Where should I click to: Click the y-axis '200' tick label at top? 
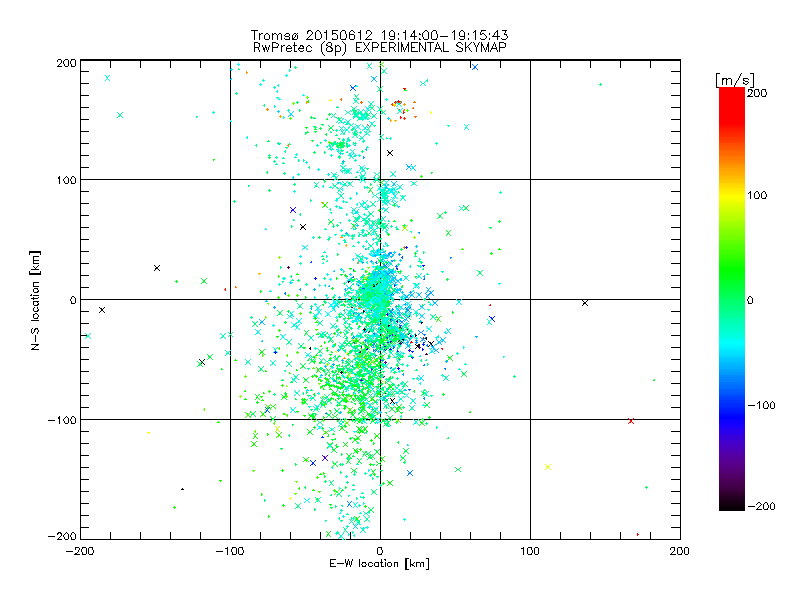[66, 63]
